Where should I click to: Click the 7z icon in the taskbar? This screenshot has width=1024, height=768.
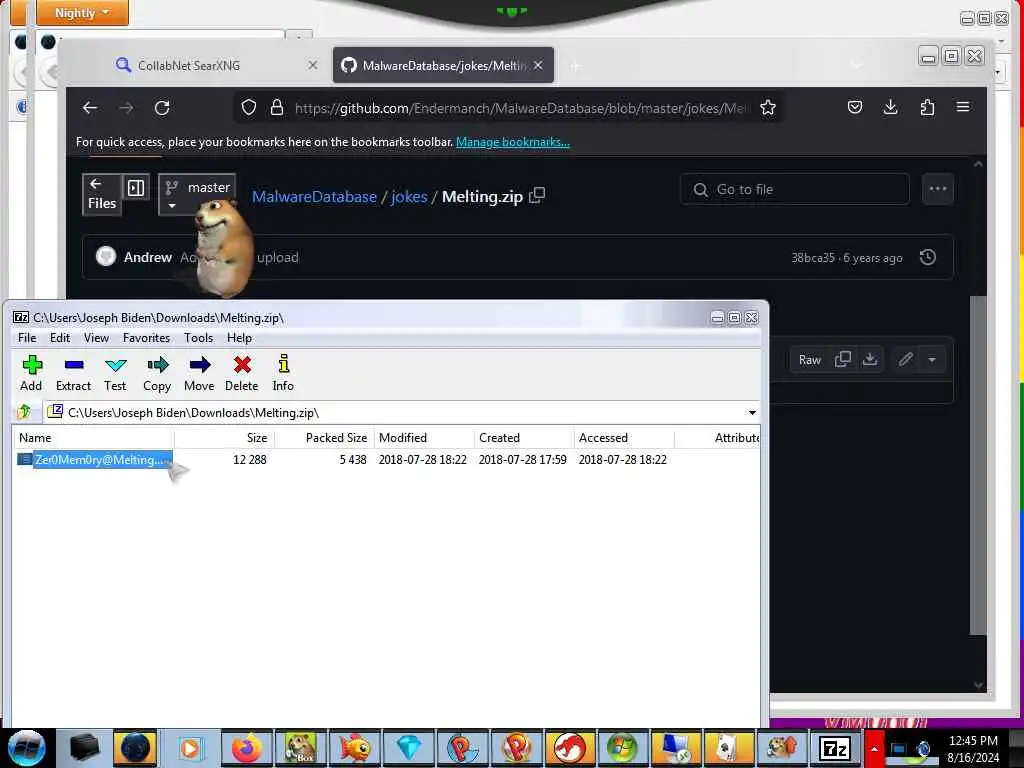click(x=835, y=748)
